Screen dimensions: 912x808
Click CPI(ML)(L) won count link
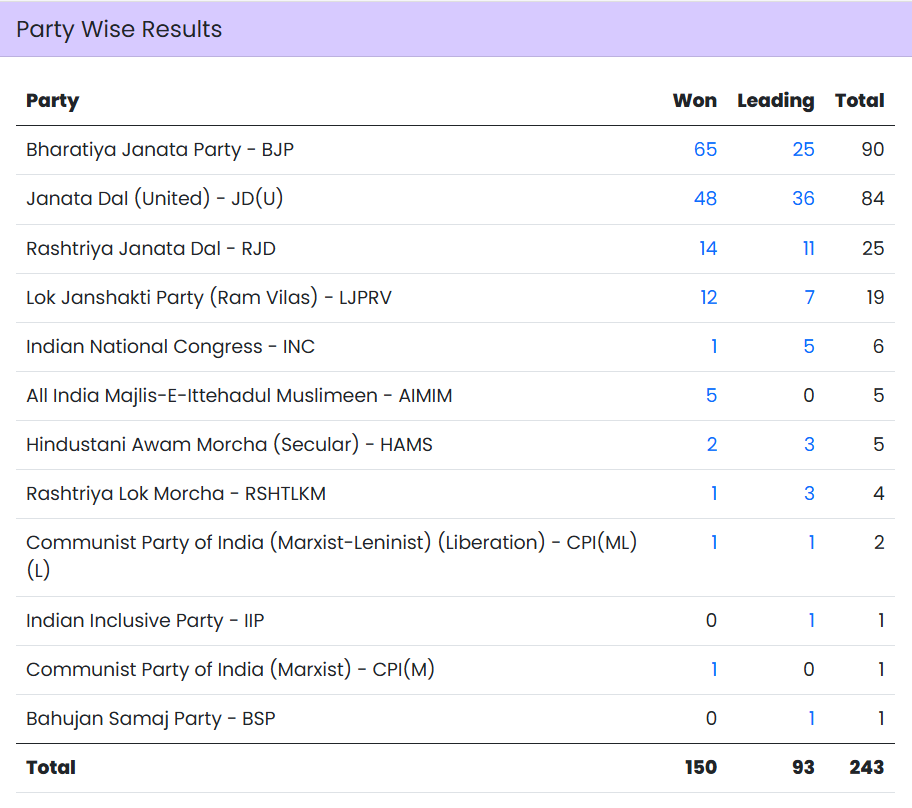(x=714, y=542)
